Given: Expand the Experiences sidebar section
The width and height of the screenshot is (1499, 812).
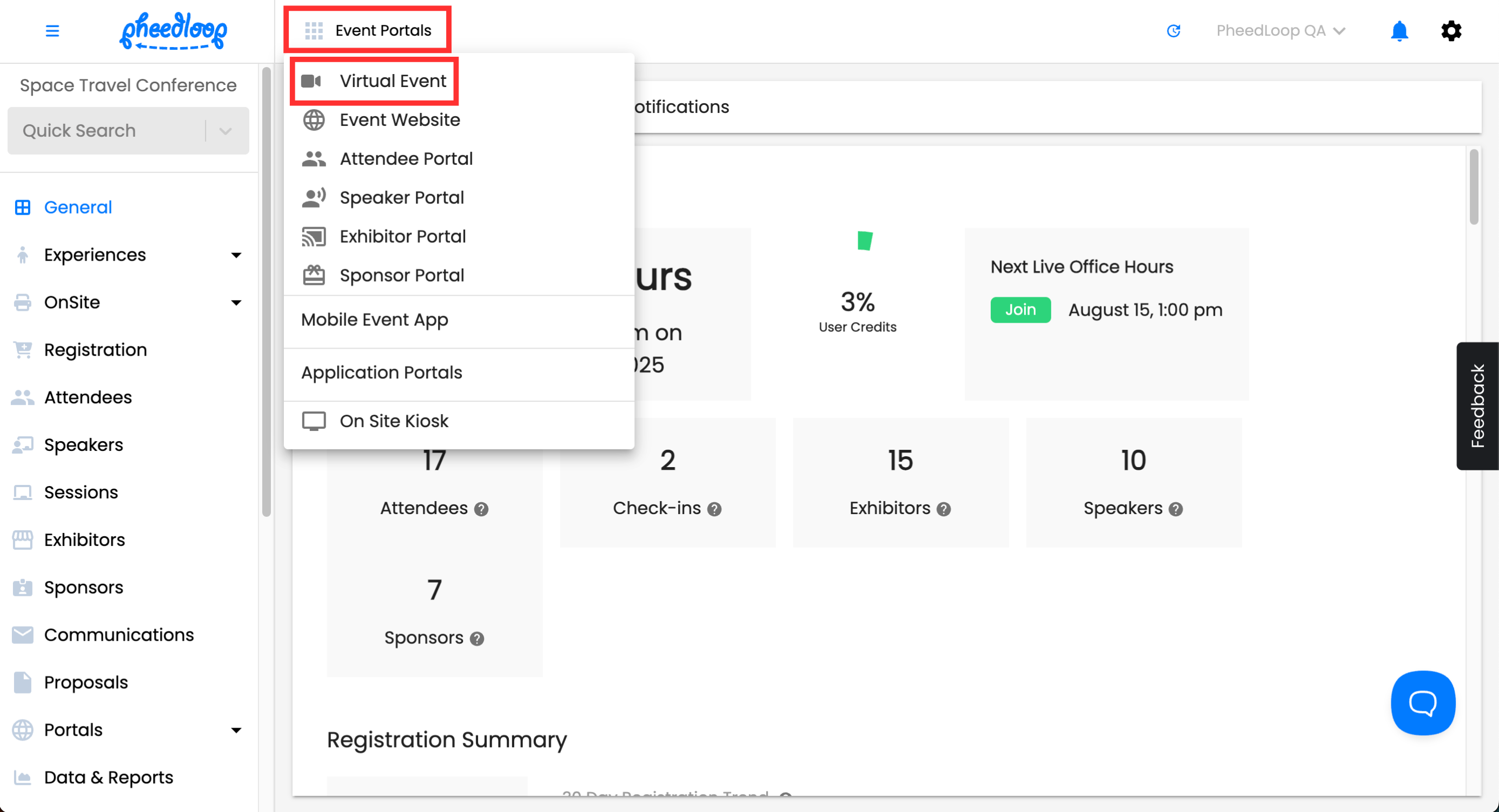Looking at the screenshot, I should (236, 255).
